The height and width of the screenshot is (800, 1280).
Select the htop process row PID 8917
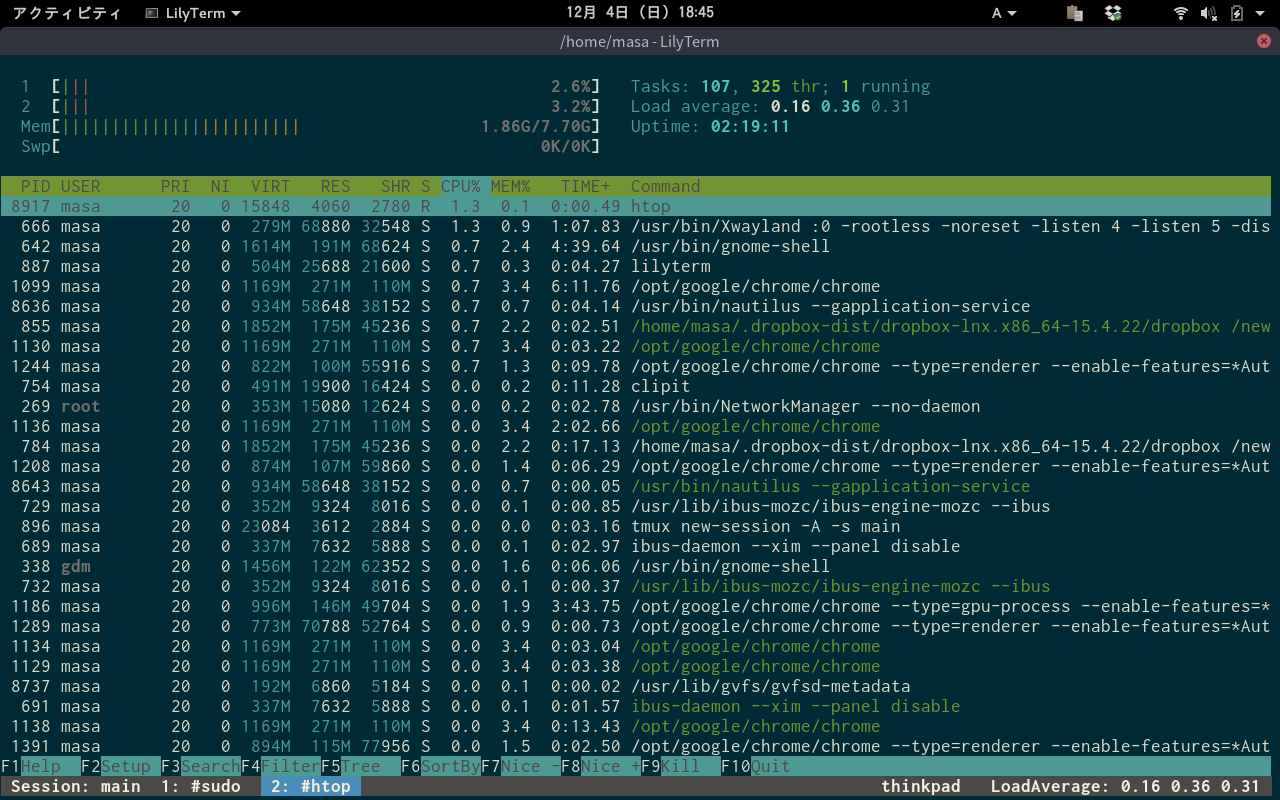(x=636, y=206)
